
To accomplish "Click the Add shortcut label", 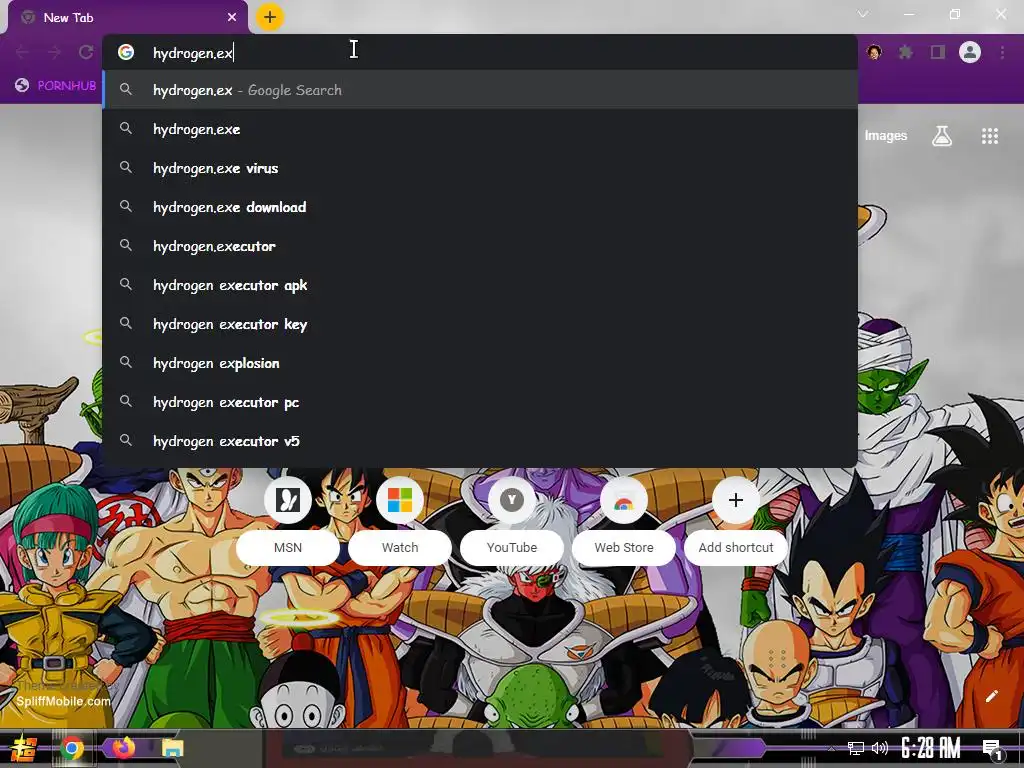I will 736,547.
